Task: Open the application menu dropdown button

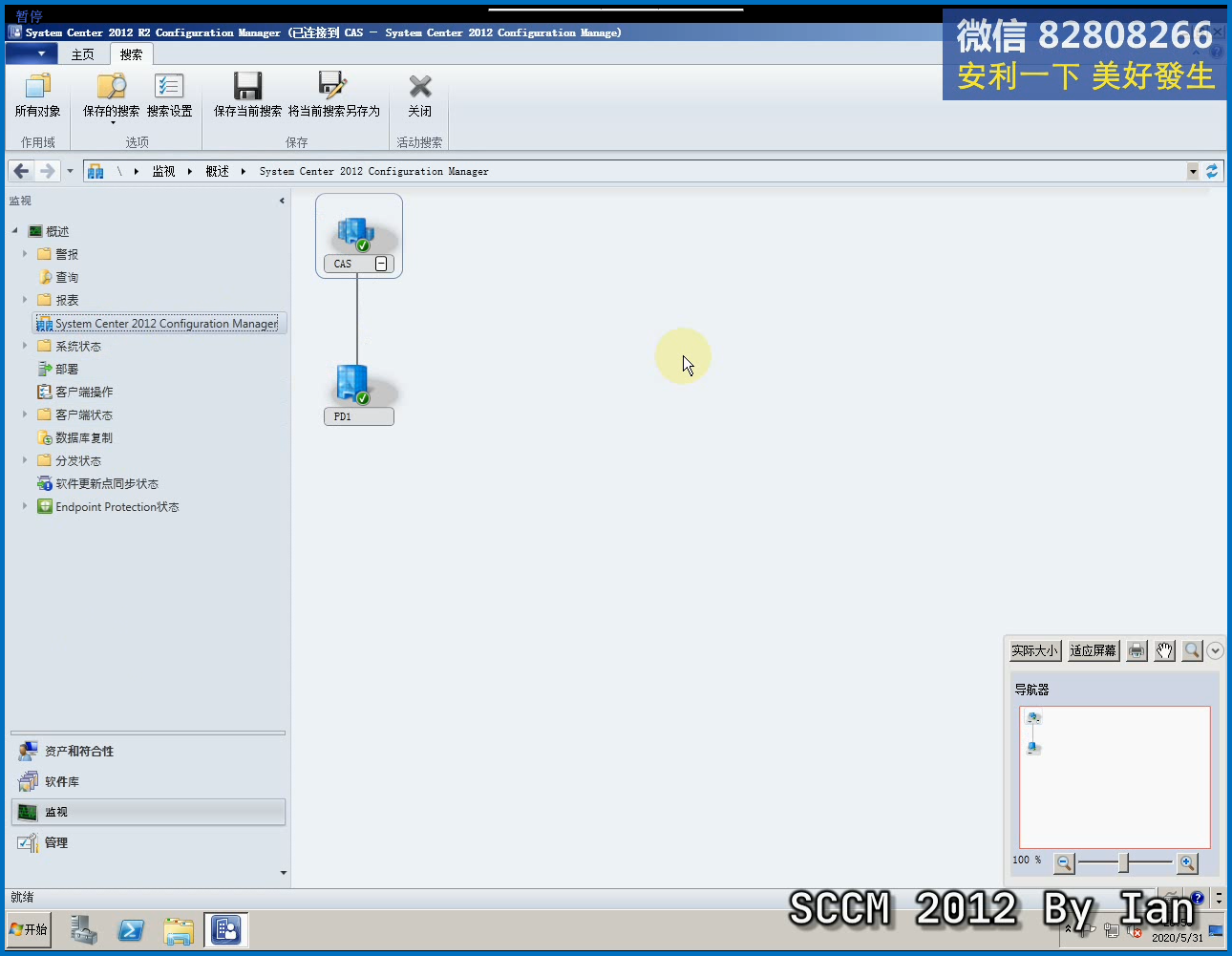Action: pos(33,53)
